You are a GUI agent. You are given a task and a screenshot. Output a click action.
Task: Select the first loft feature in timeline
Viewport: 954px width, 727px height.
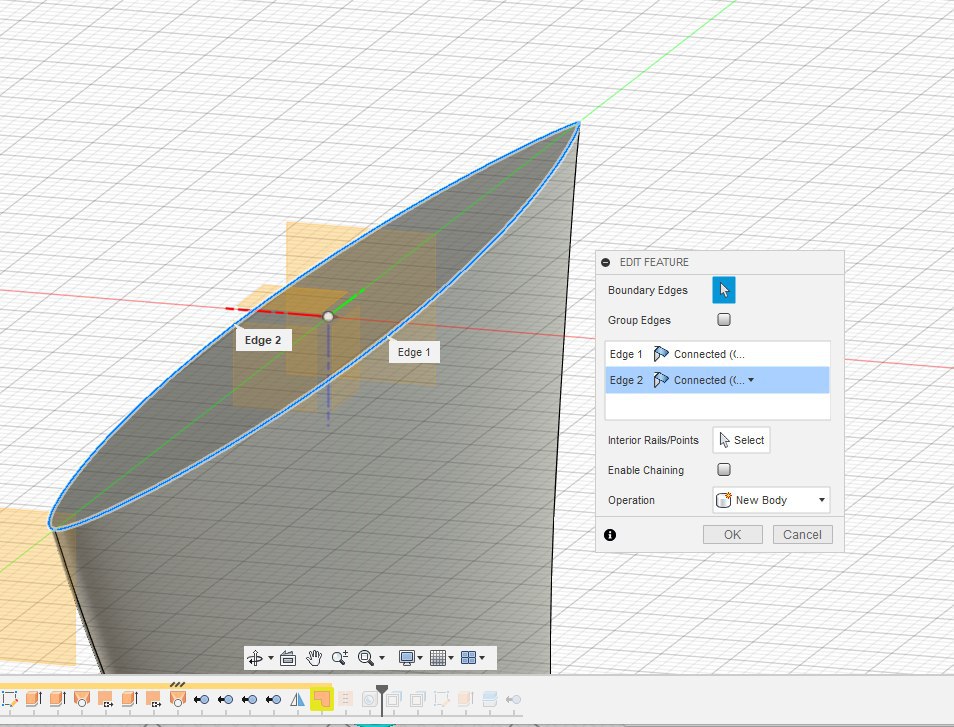82,700
